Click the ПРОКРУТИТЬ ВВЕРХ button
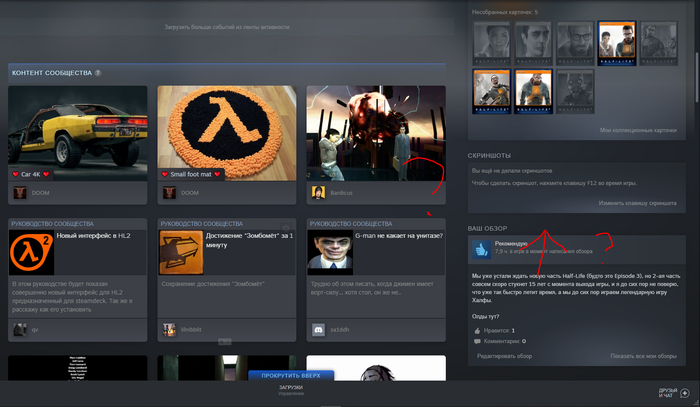The height and width of the screenshot is (407, 700). coord(291,375)
